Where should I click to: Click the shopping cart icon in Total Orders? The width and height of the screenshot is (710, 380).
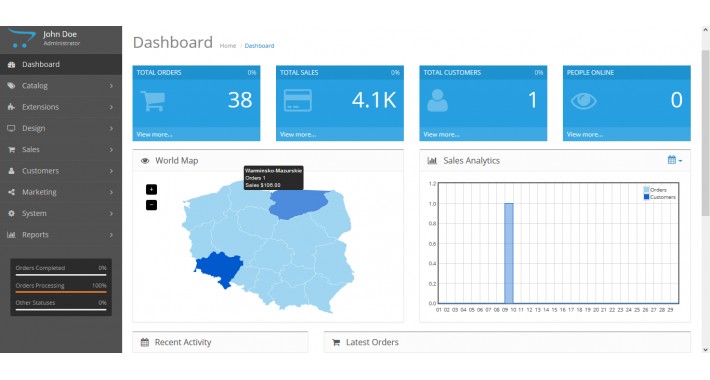(153, 101)
